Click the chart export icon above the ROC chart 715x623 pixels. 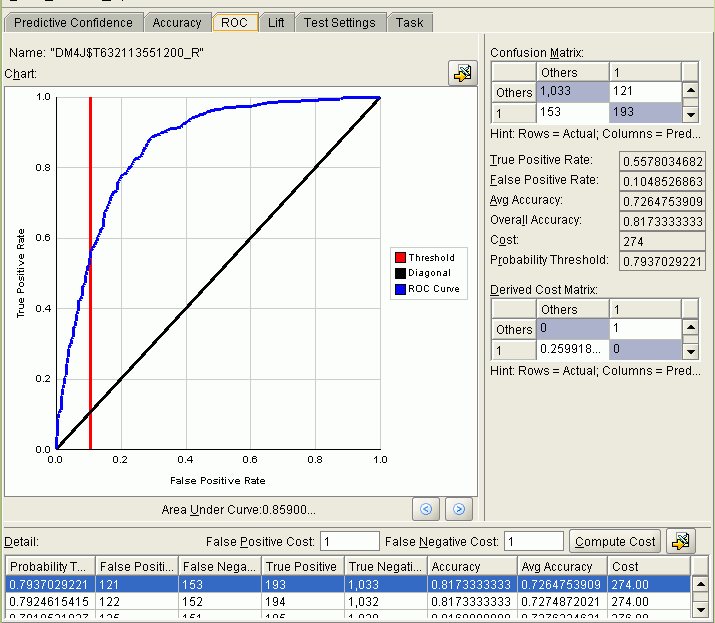point(462,73)
